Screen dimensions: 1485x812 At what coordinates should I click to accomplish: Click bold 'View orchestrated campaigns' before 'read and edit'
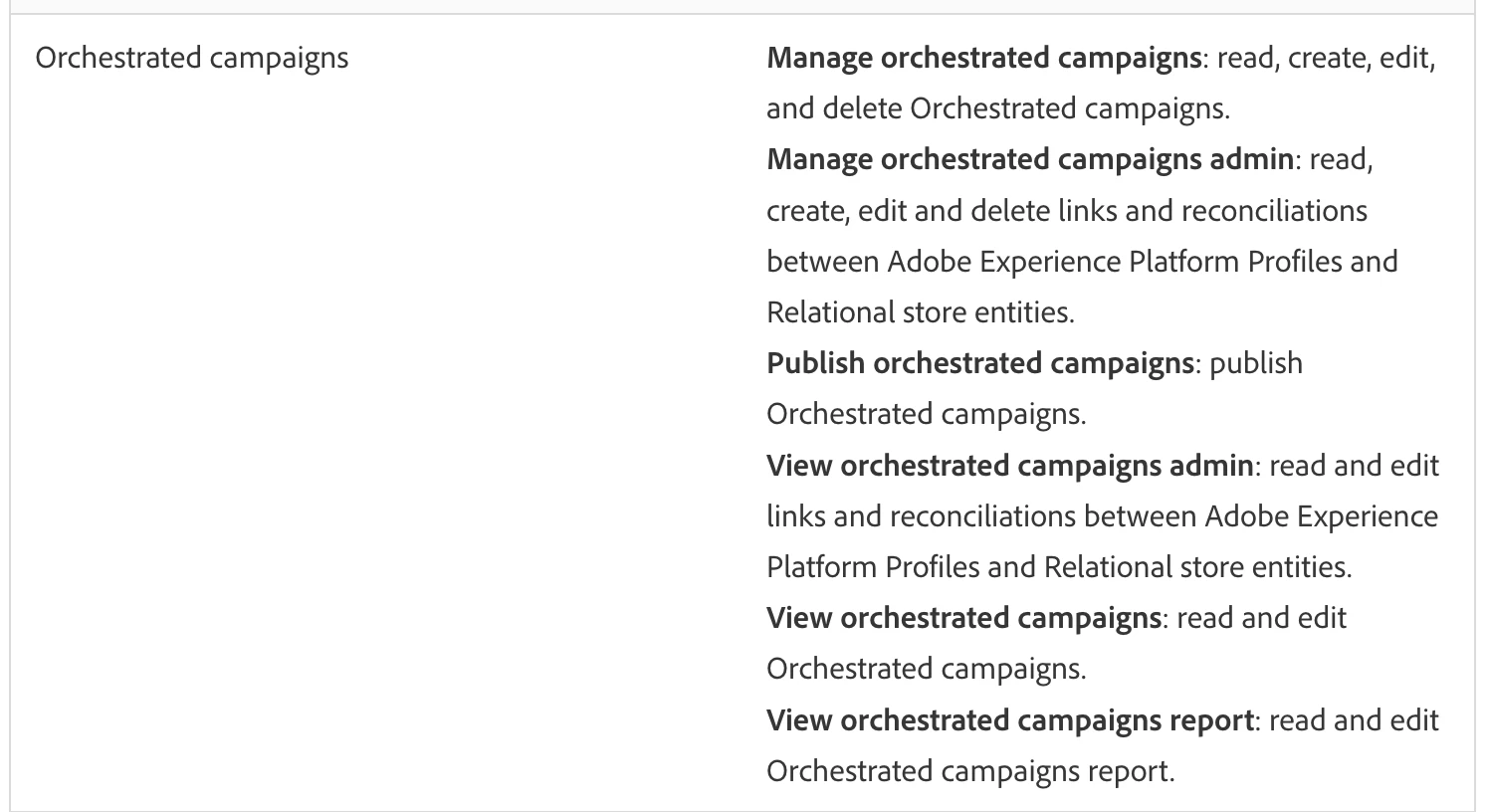963,618
